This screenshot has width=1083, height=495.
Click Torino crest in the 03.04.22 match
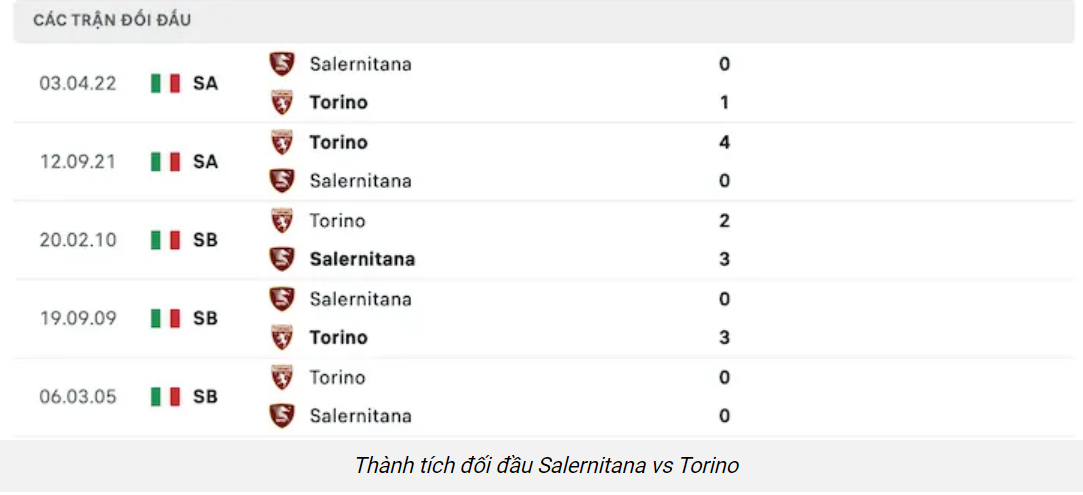[282, 102]
